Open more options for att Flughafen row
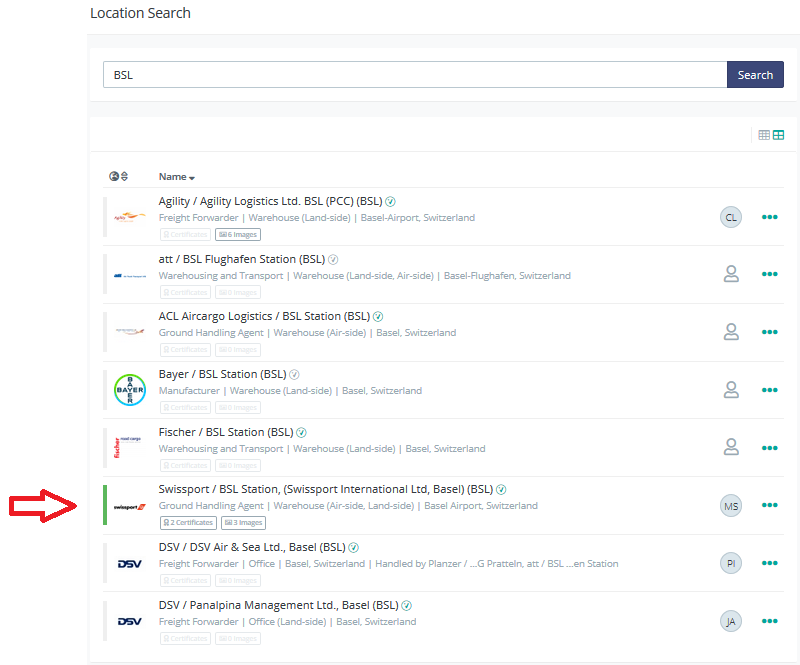The image size is (800, 665). (769, 274)
